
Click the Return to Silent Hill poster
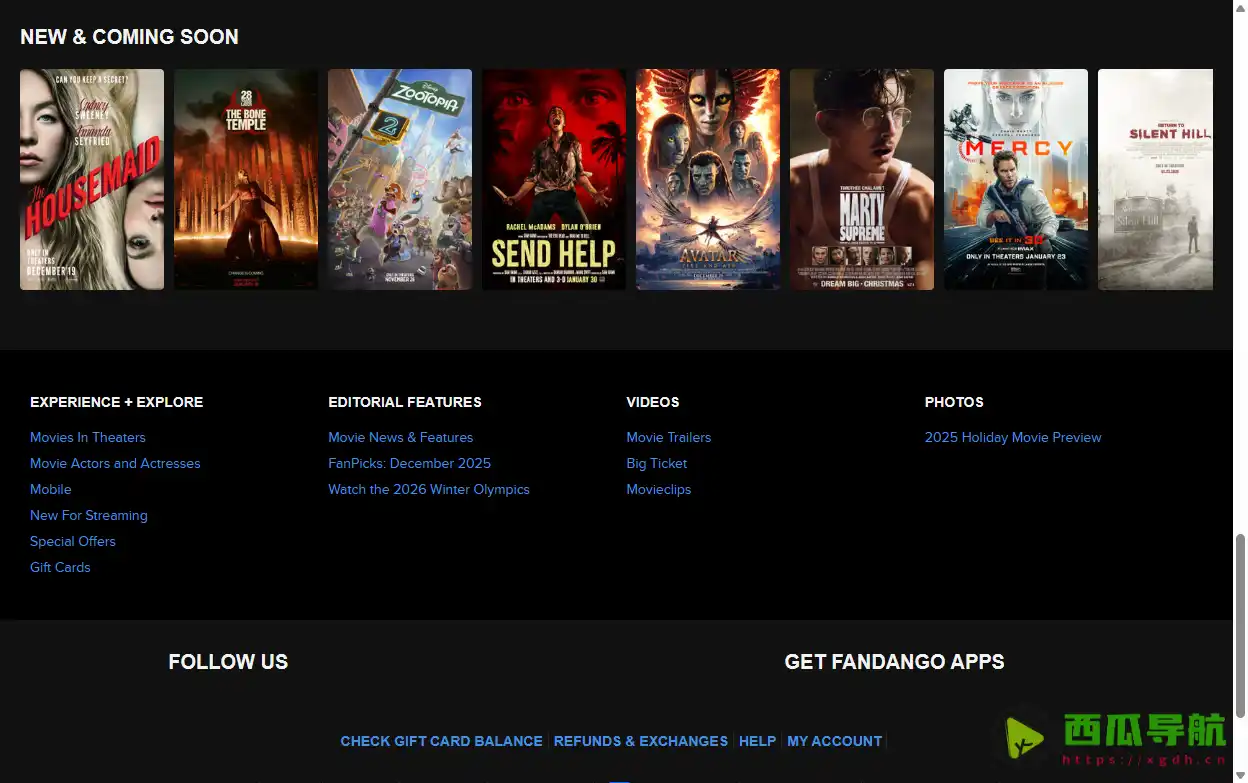point(1155,180)
